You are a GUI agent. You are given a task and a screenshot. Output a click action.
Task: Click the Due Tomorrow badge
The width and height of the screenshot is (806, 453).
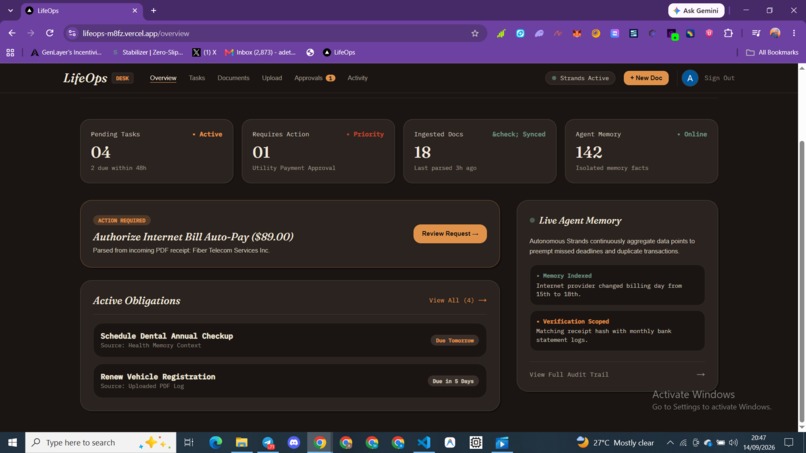pos(454,340)
